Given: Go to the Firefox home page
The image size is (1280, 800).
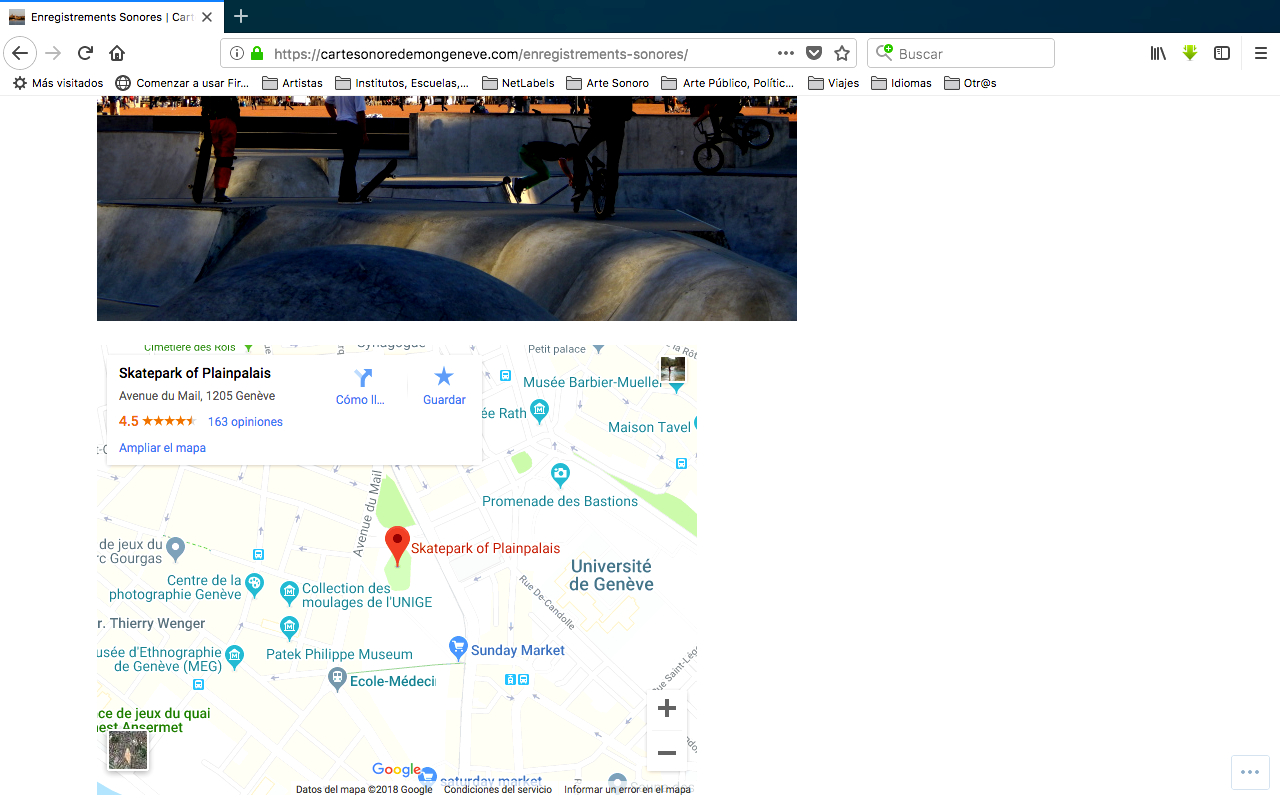Looking at the screenshot, I should click(117, 53).
